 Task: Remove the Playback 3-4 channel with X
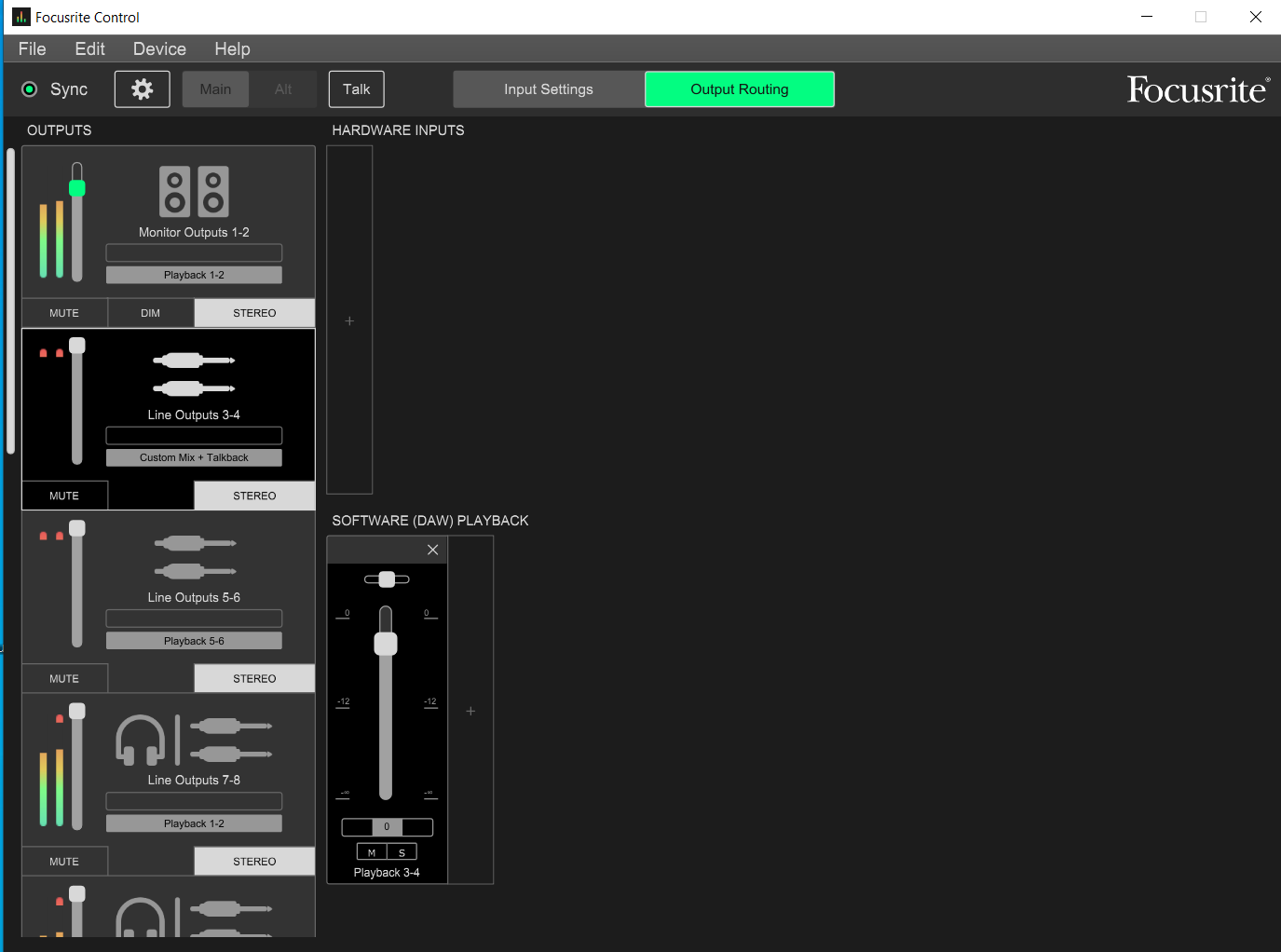(432, 550)
